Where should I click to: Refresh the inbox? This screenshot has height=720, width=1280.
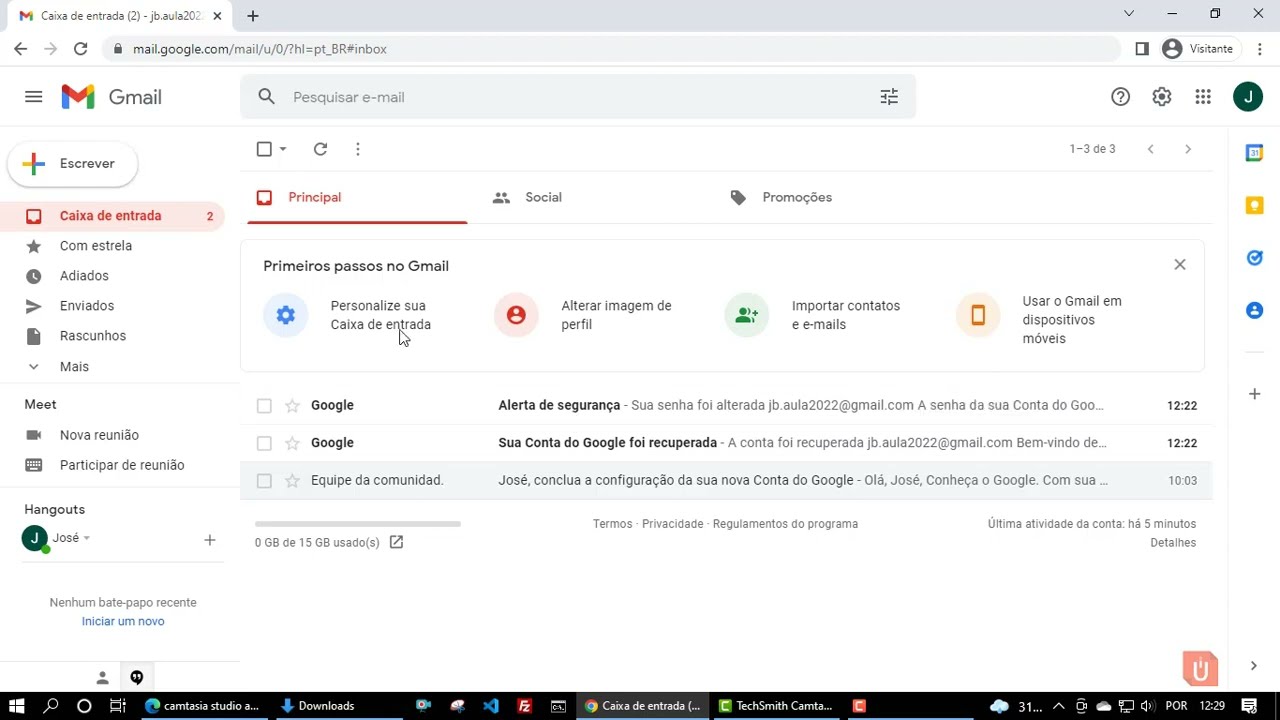pyautogui.click(x=320, y=149)
